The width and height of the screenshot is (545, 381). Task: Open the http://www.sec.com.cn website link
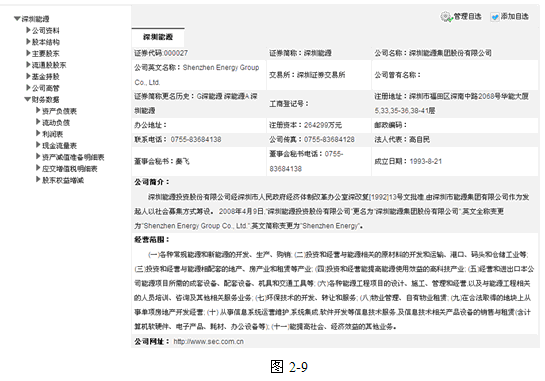coord(209,341)
